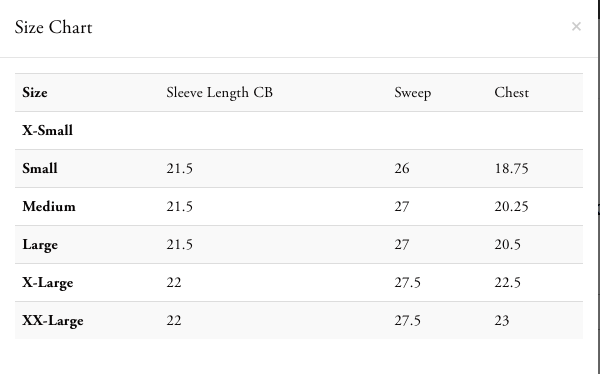Select the Chest column header
The height and width of the screenshot is (374, 600).
pos(511,92)
